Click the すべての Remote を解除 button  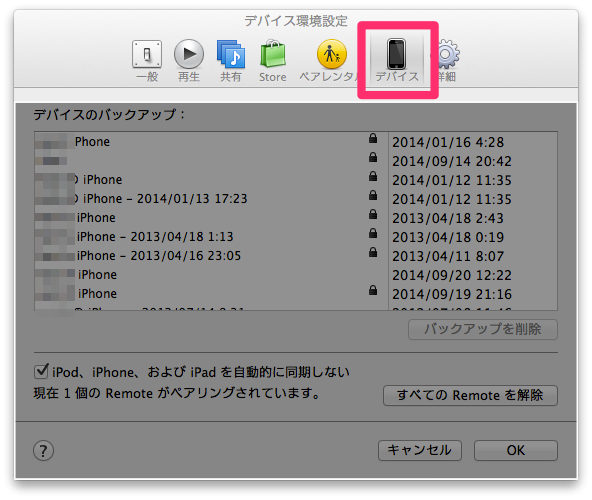tap(470, 395)
